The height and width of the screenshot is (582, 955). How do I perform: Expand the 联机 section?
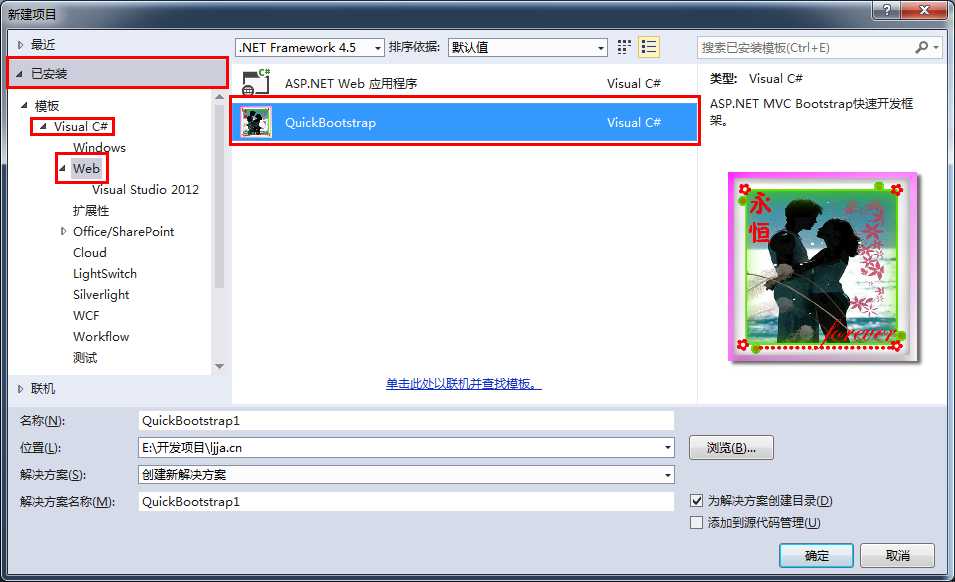[x=20, y=388]
